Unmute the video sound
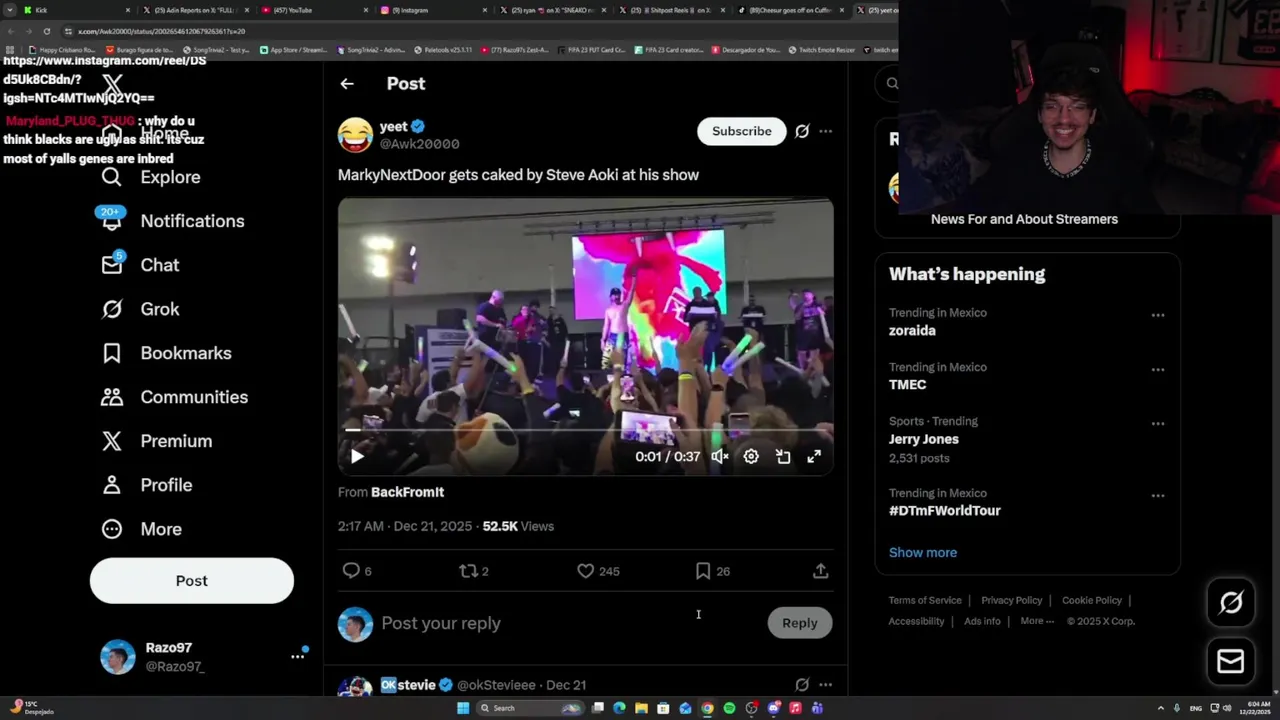This screenshot has height=720, width=1280. tap(719, 457)
